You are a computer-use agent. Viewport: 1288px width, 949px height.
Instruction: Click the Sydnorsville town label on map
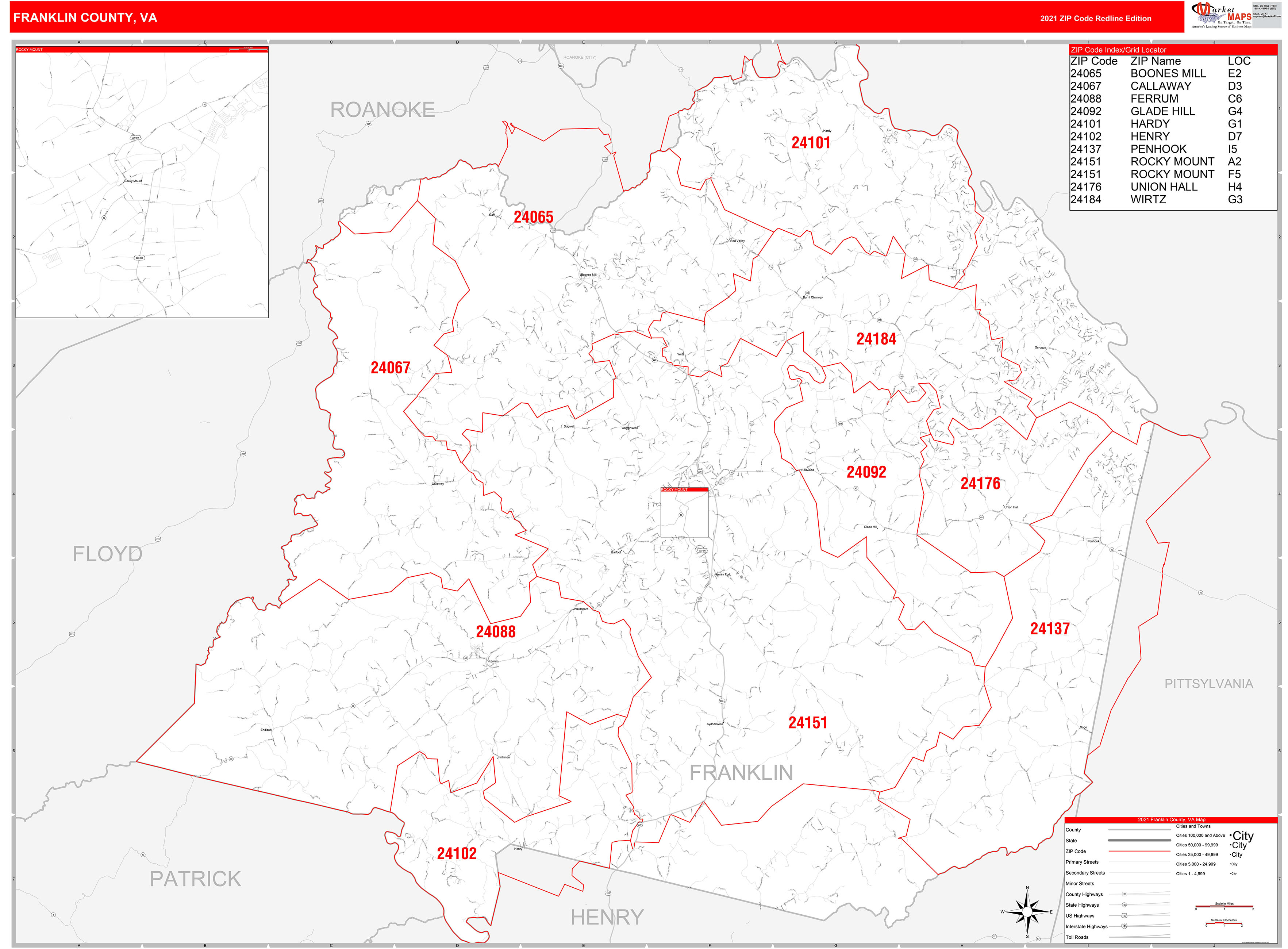click(715, 725)
